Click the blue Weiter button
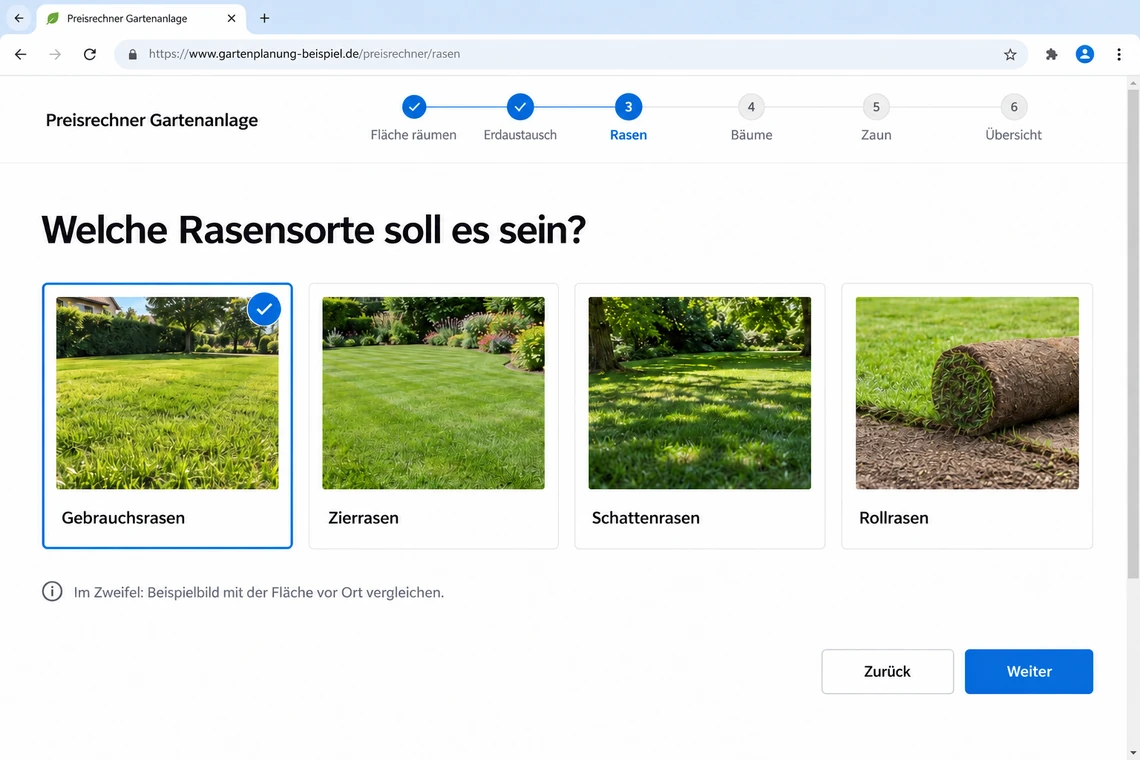 coord(1029,671)
